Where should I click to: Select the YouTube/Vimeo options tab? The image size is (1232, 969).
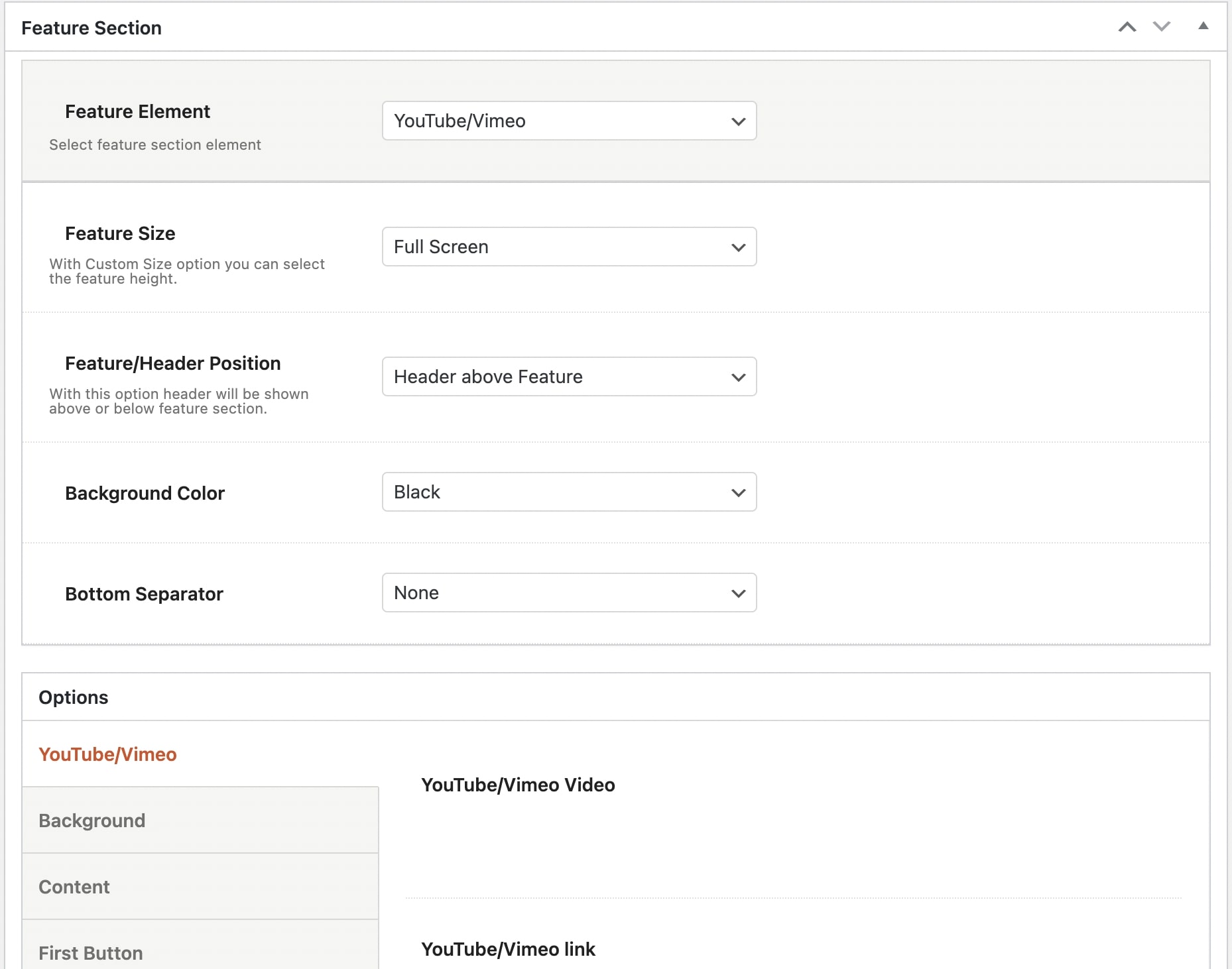tap(107, 754)
